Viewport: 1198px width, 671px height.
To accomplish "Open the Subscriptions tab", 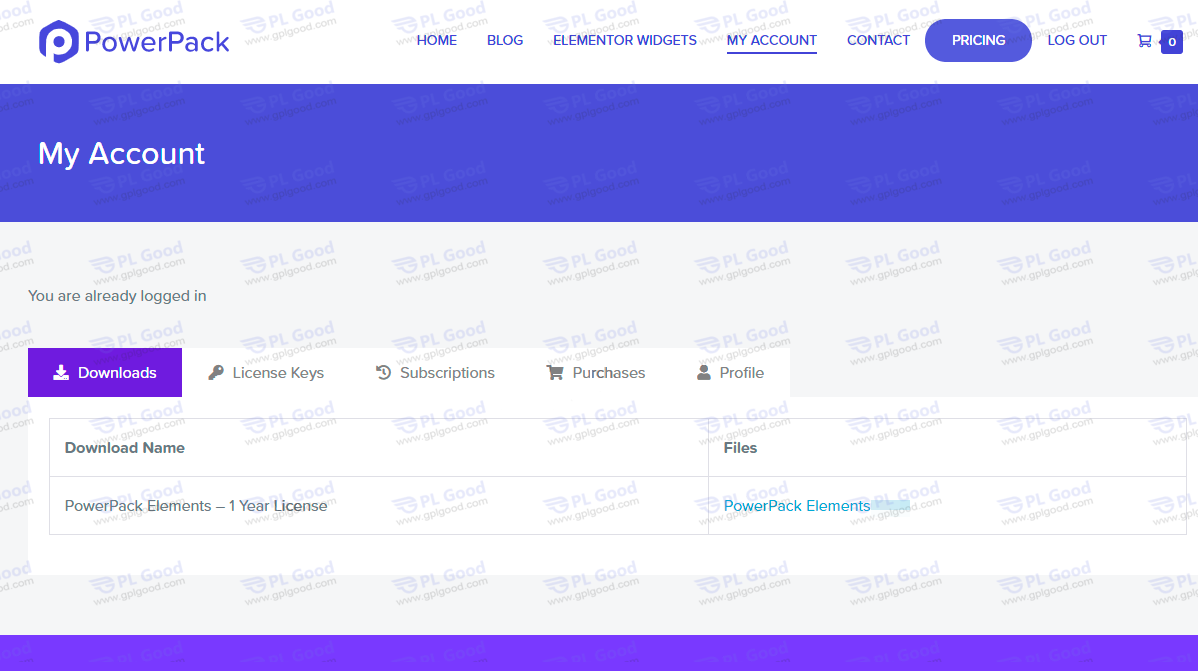I will (x=435, y=373).
